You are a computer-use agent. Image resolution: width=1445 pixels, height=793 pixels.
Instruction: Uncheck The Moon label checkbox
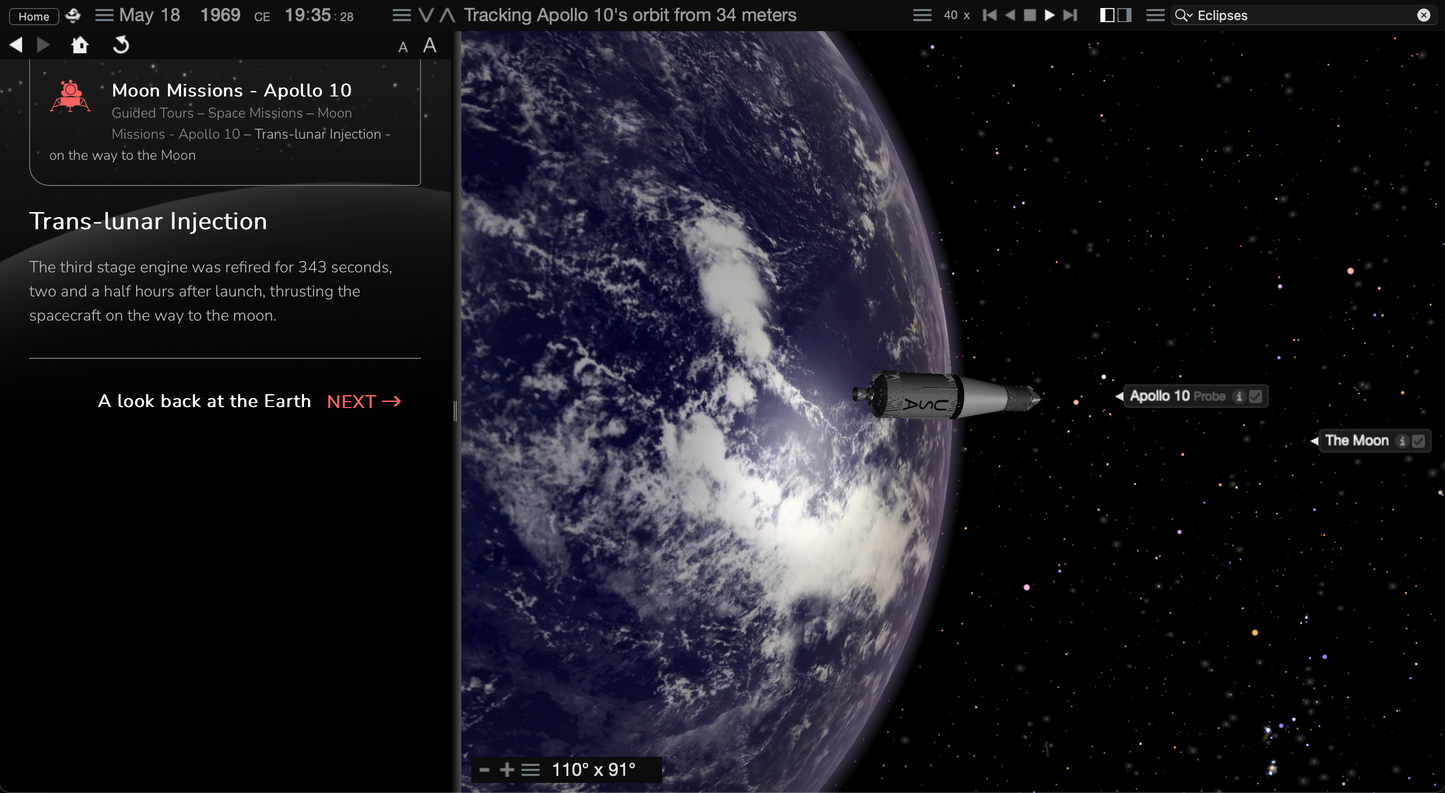coord(1418,441)
